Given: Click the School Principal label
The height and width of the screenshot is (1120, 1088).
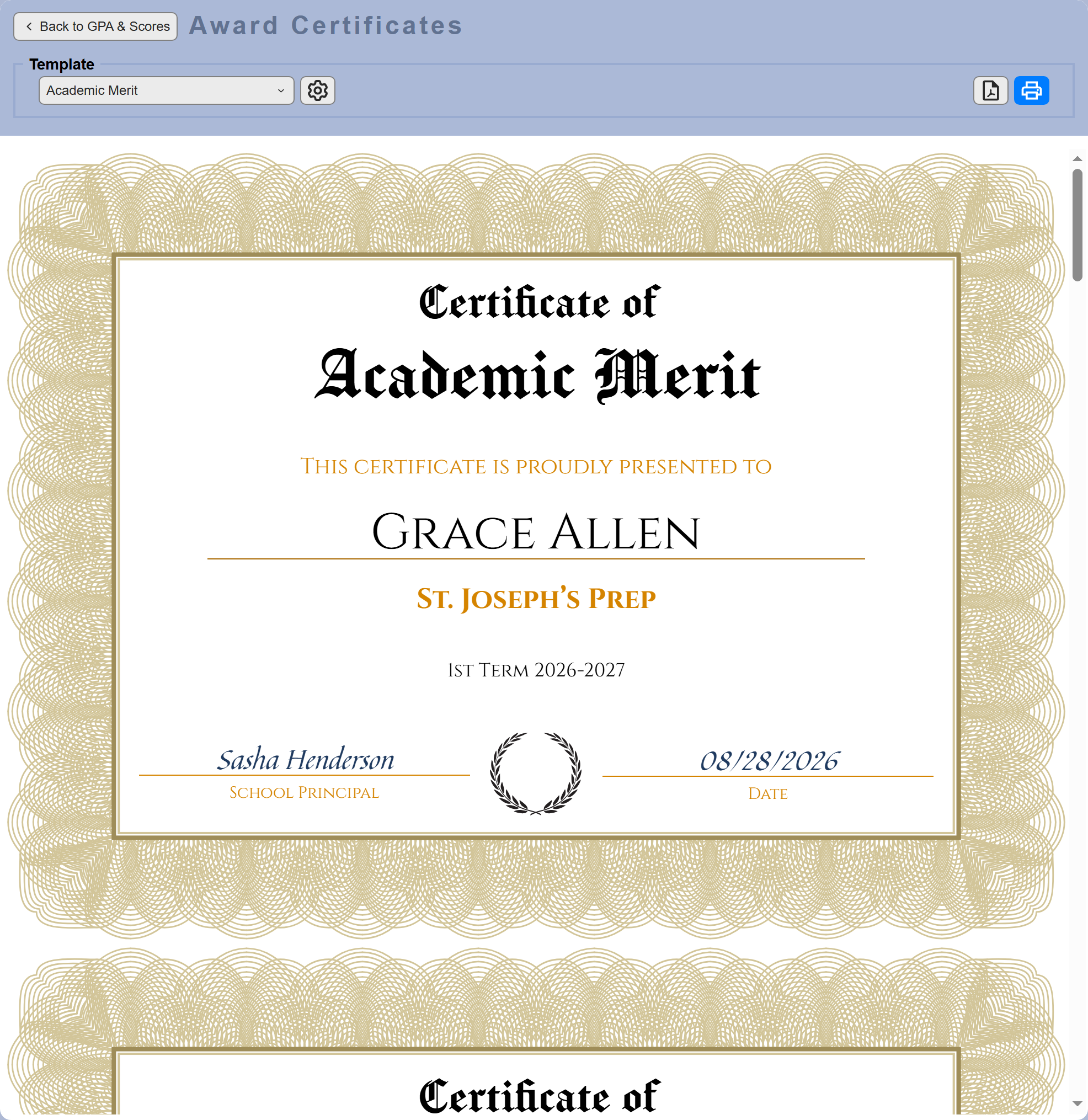Looking at the screenshot, I should click(x=304, y=793).
